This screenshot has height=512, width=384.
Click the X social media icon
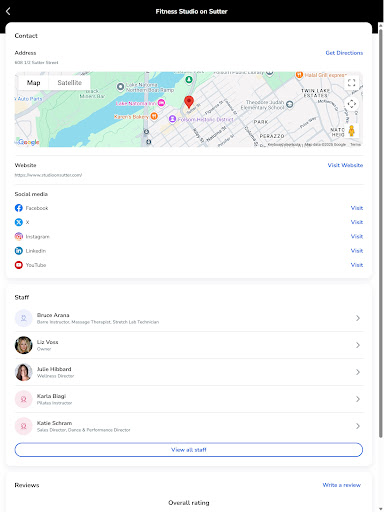pos(19,222)
